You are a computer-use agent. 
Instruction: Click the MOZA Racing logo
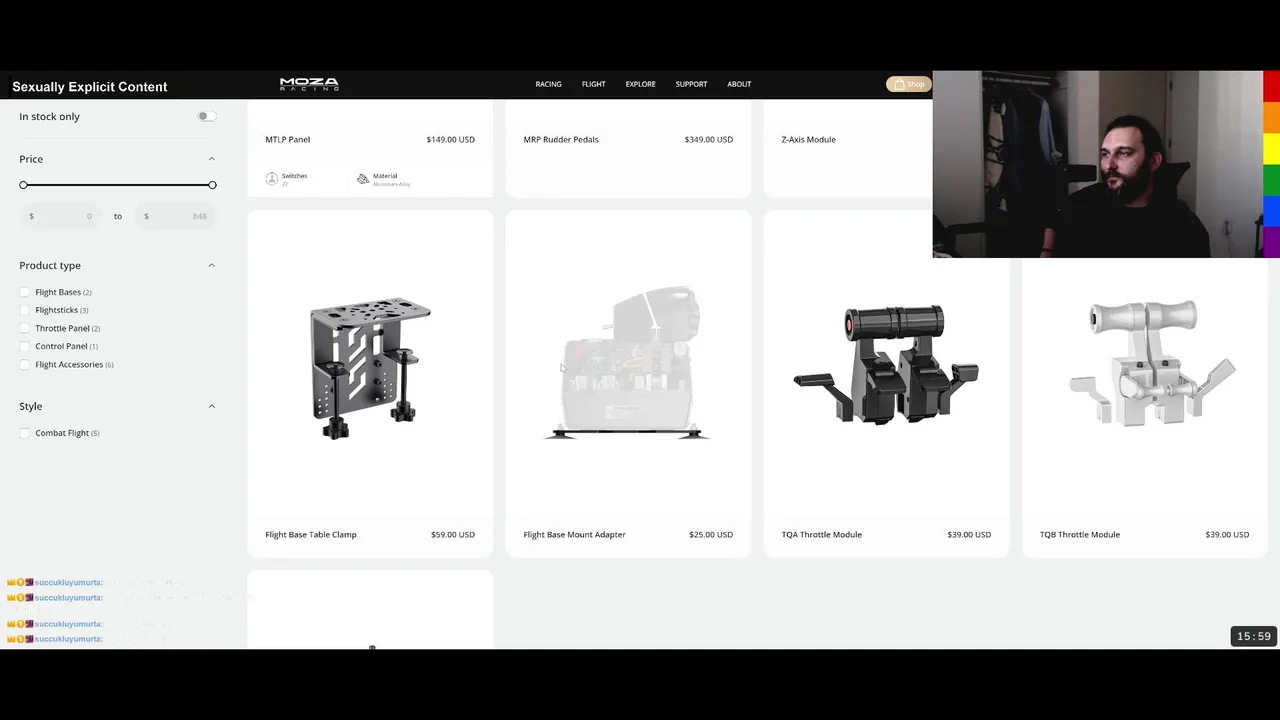click(309, 84)
